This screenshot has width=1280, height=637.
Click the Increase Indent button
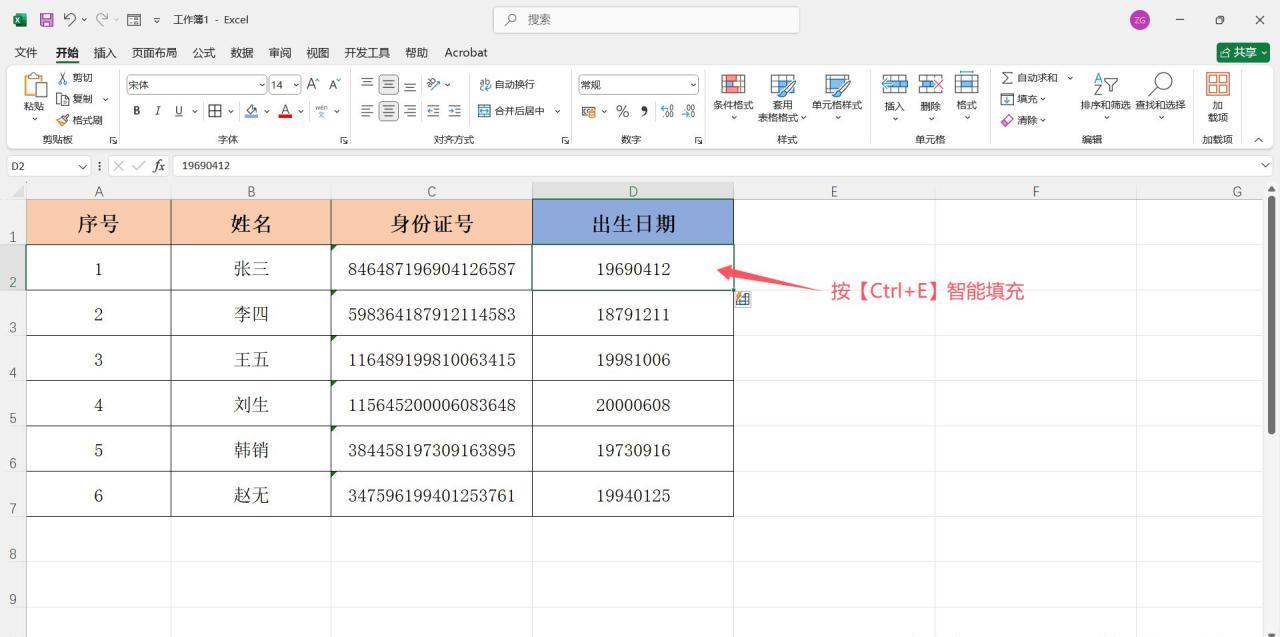(x=455, y=111)
